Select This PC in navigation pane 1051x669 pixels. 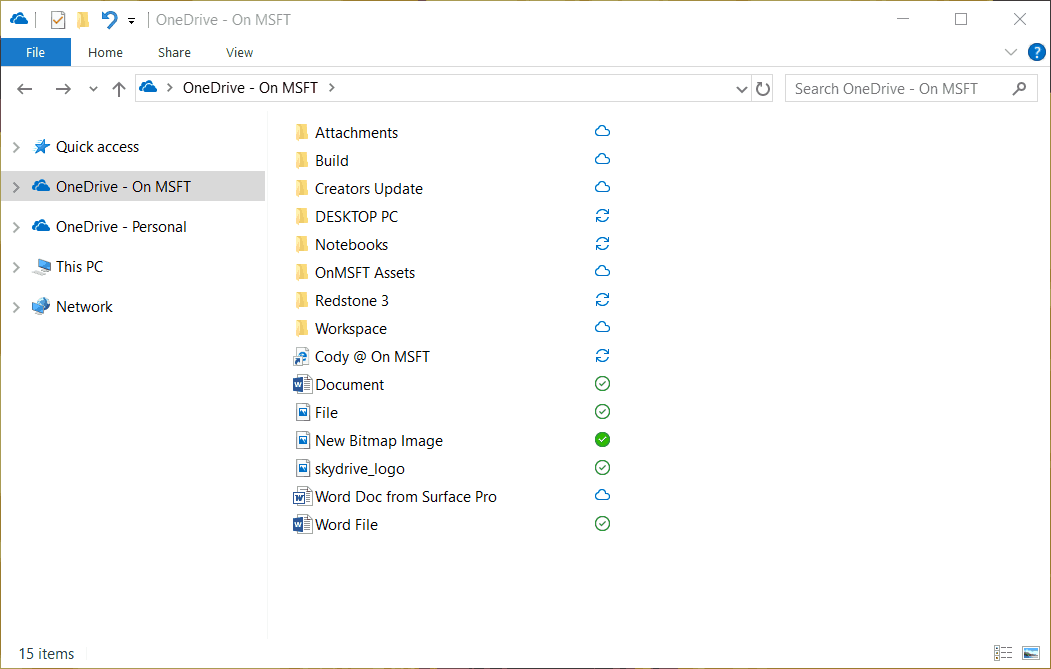pos(79,267)
